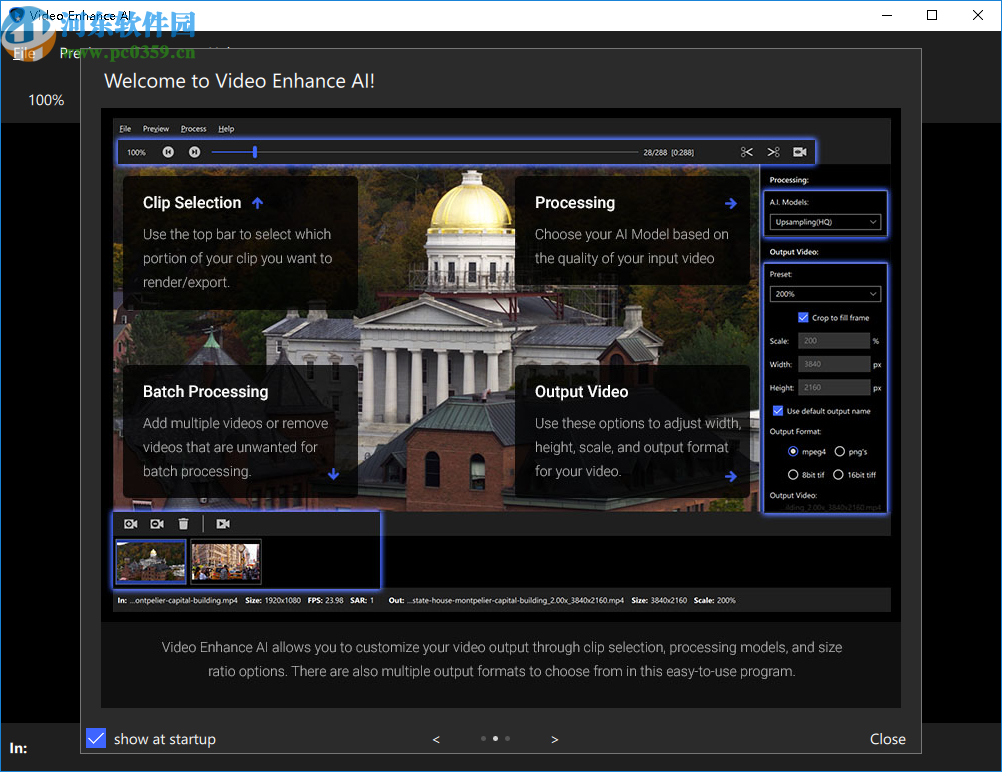Close the welcome dialog
The height and width of the screenshot is (772, 1002).
pos(887,738)
